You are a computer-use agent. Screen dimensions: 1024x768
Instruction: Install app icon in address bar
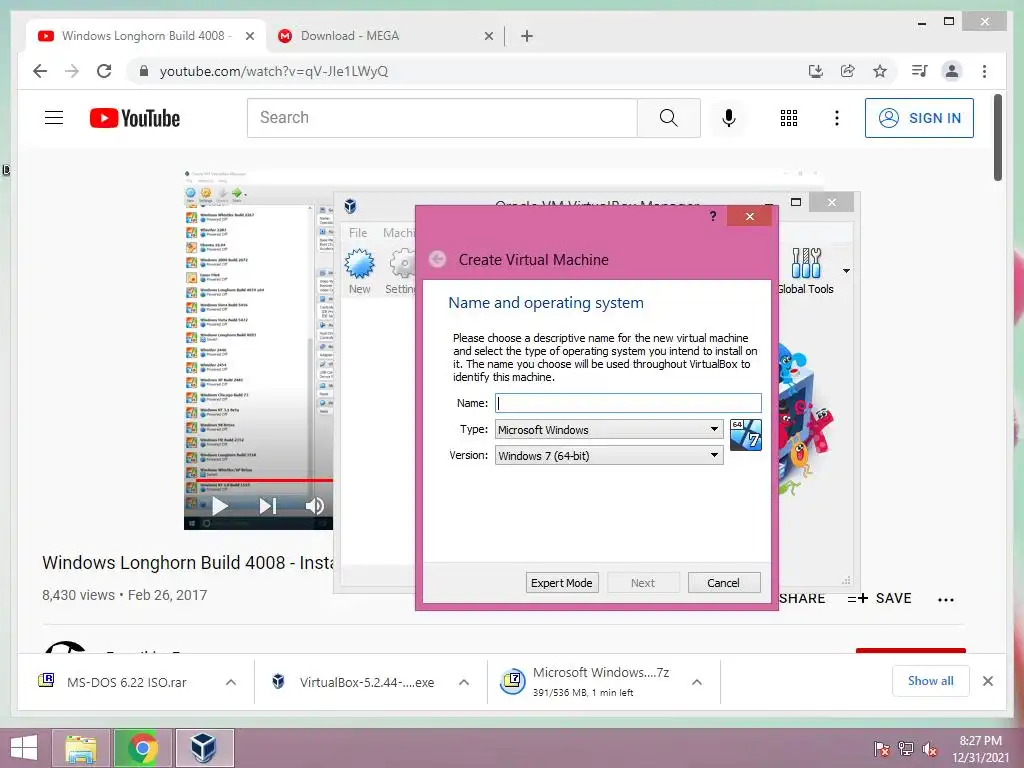pos(816,71)
